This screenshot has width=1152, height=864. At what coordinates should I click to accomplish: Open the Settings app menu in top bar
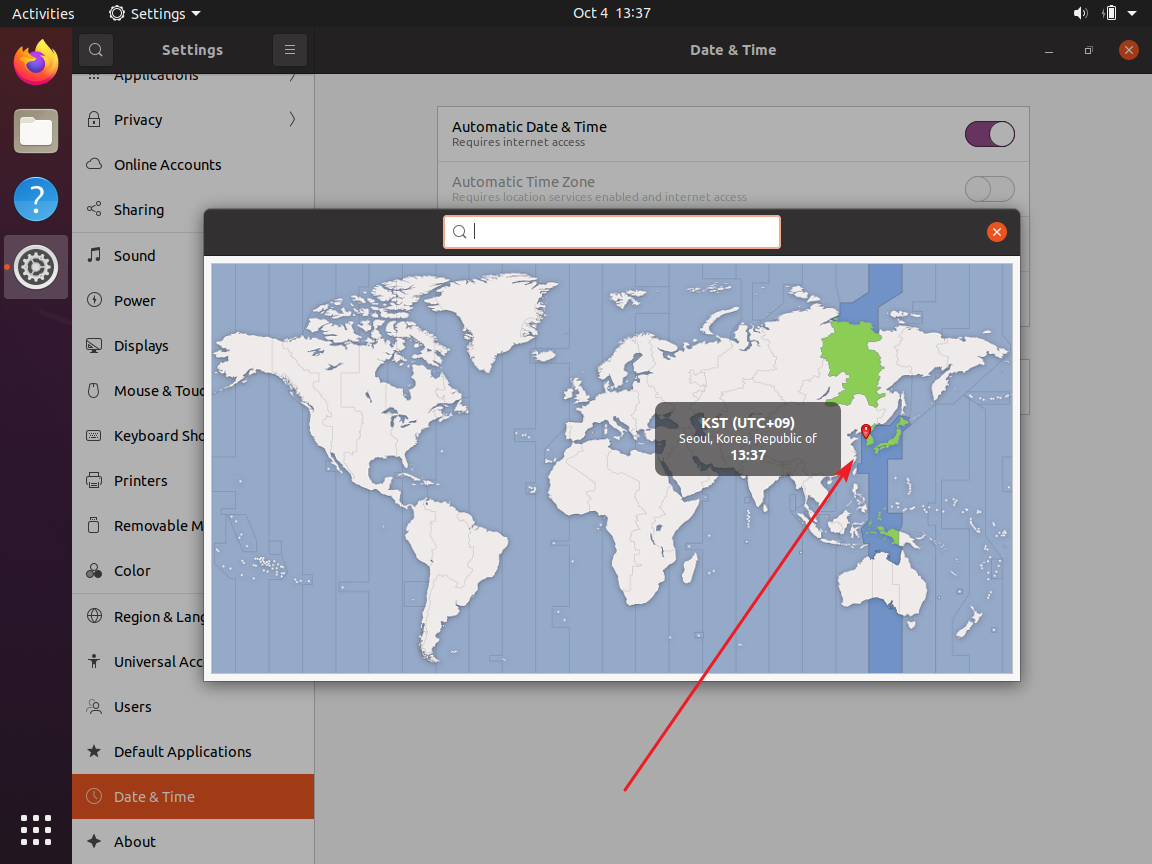(x=155, y=13)
